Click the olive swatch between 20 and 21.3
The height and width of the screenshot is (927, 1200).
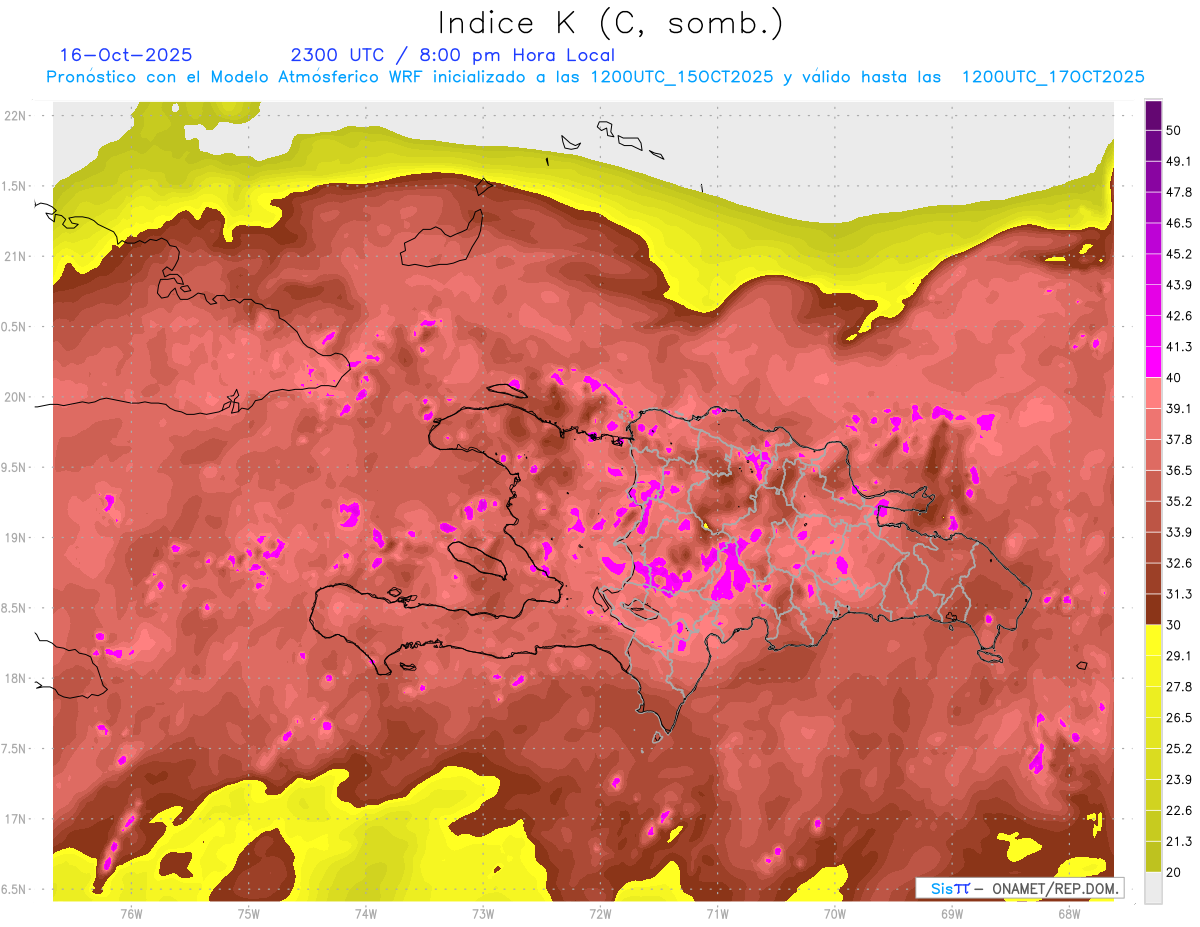pos(1153,856)
